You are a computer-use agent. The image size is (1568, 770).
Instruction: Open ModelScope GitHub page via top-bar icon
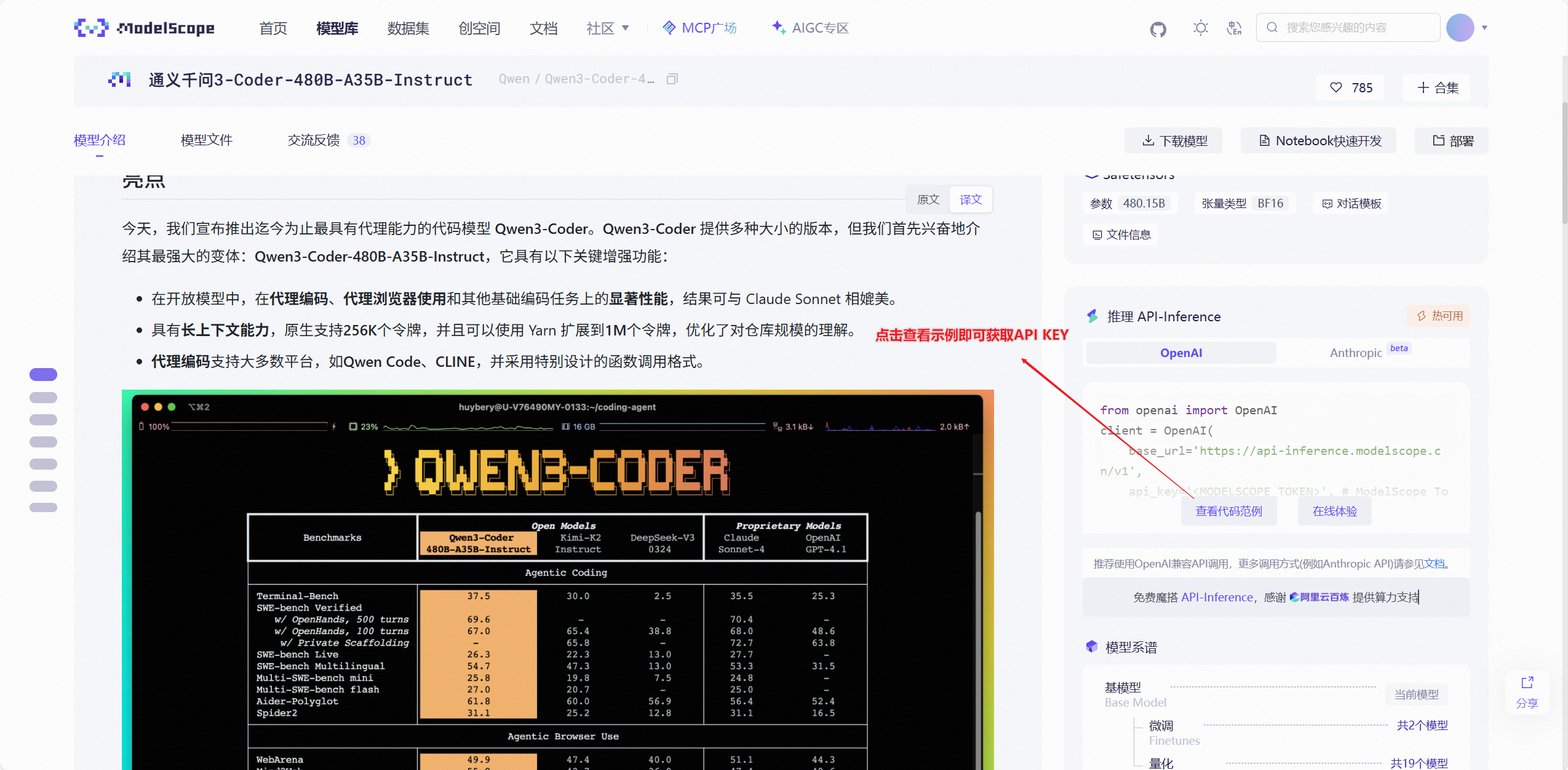click(1157, 28)
